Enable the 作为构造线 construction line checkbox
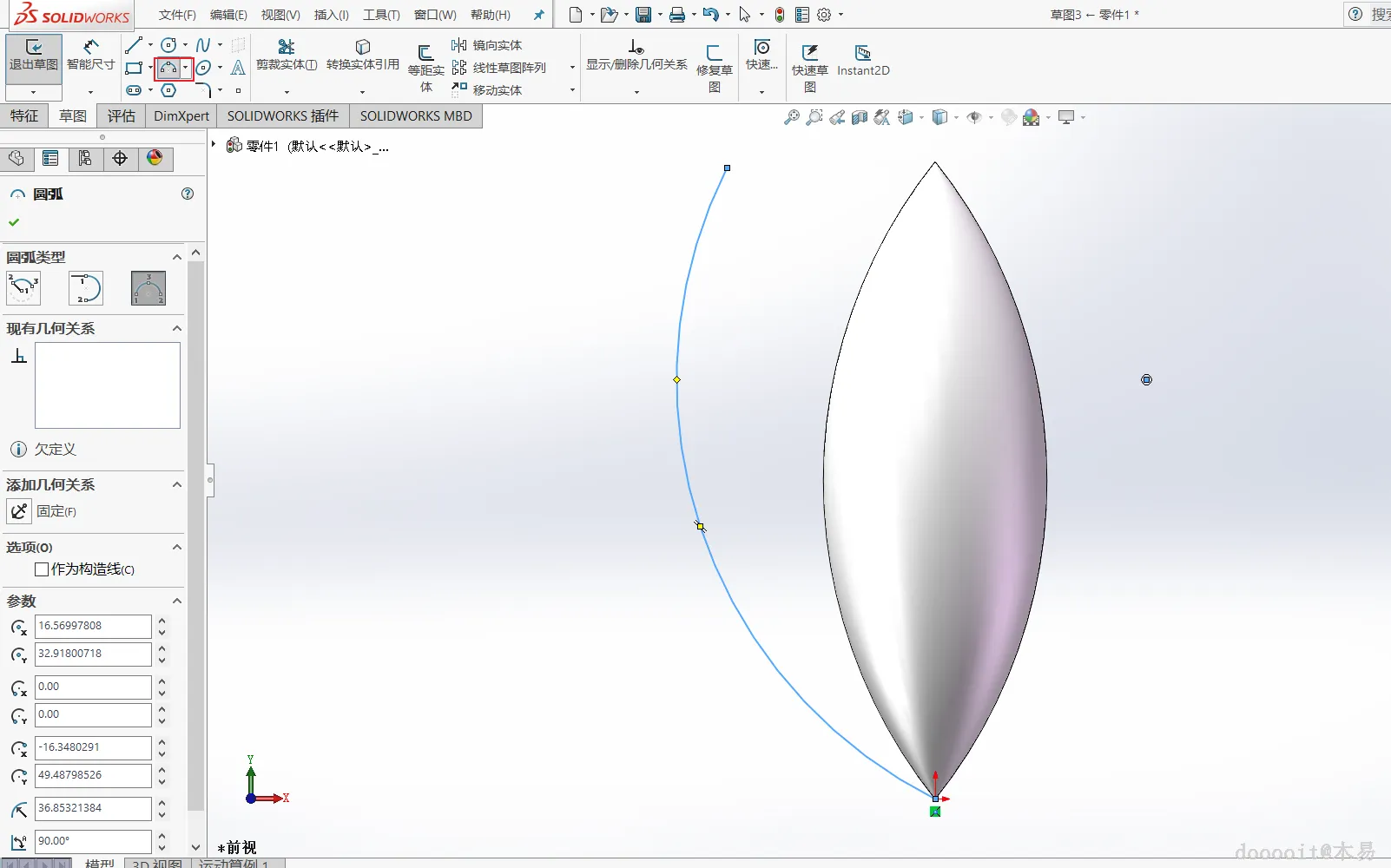The image size is (1391, 868). coord(42,569)
